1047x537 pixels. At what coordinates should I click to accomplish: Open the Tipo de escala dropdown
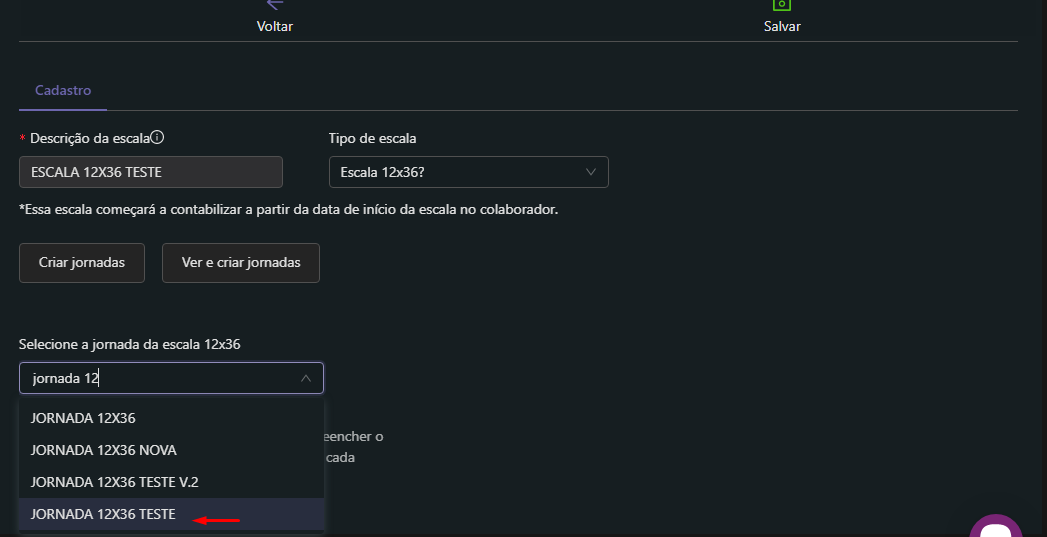(468, 172)
